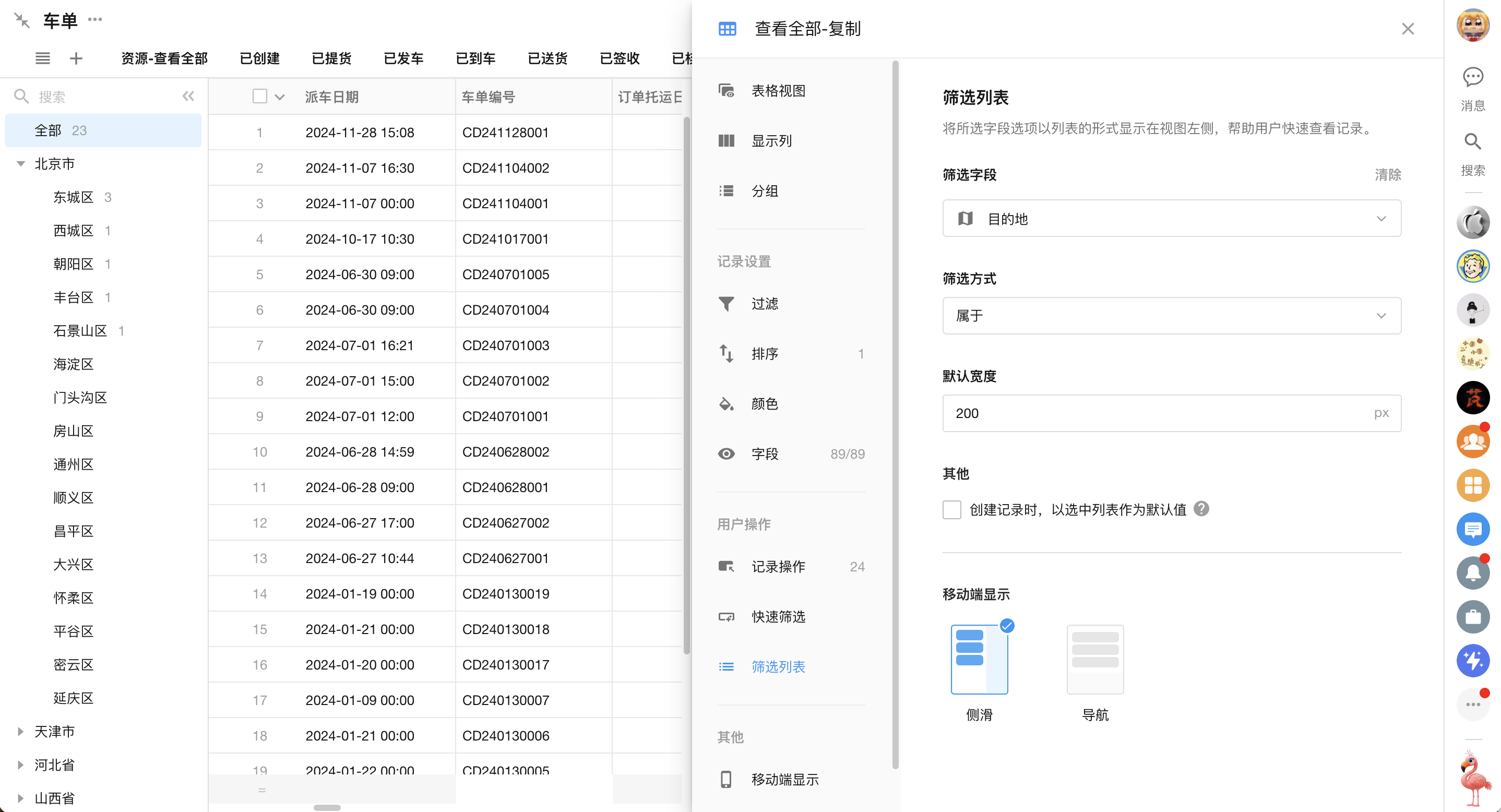The image size is (1501, 812).
Task: Collapse the 北京市 tree node
Action: coord(20,164)
